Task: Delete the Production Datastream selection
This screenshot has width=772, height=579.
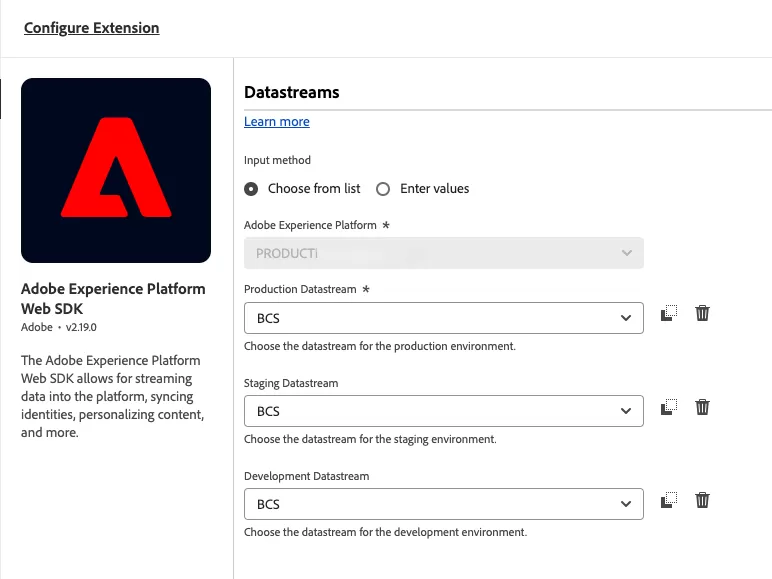Action: pos(702,313)
